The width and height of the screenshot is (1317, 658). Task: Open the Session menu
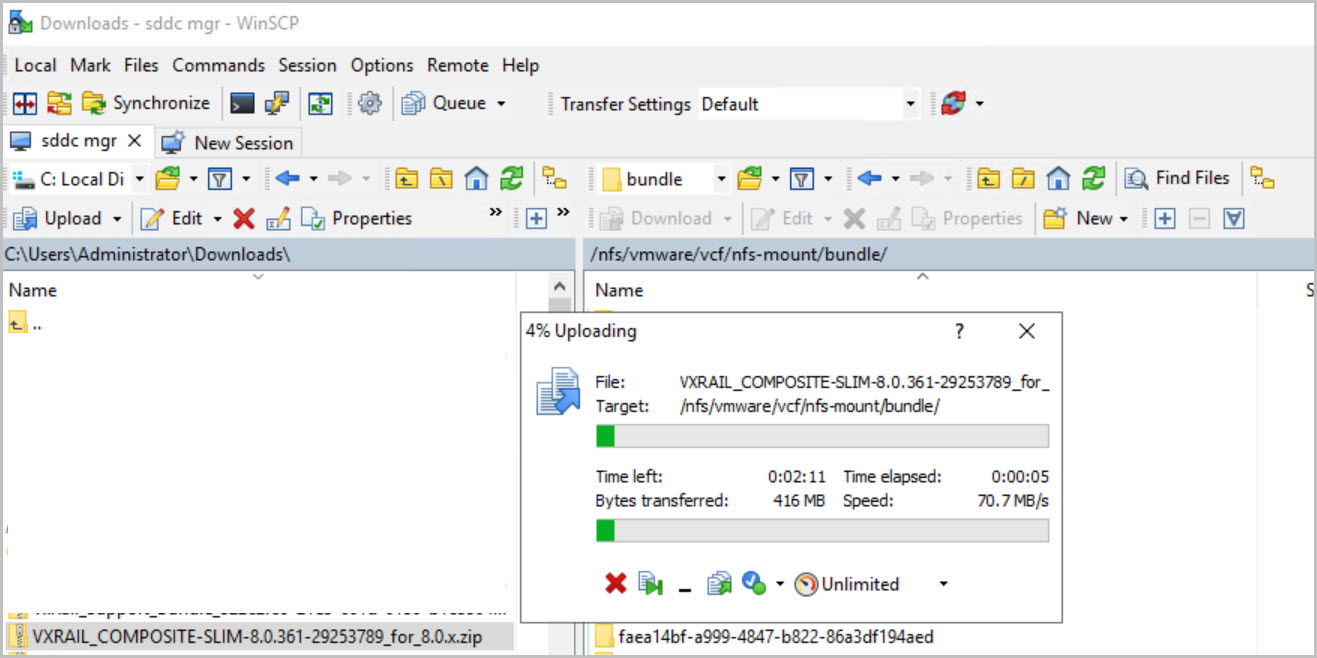[307, 65]
